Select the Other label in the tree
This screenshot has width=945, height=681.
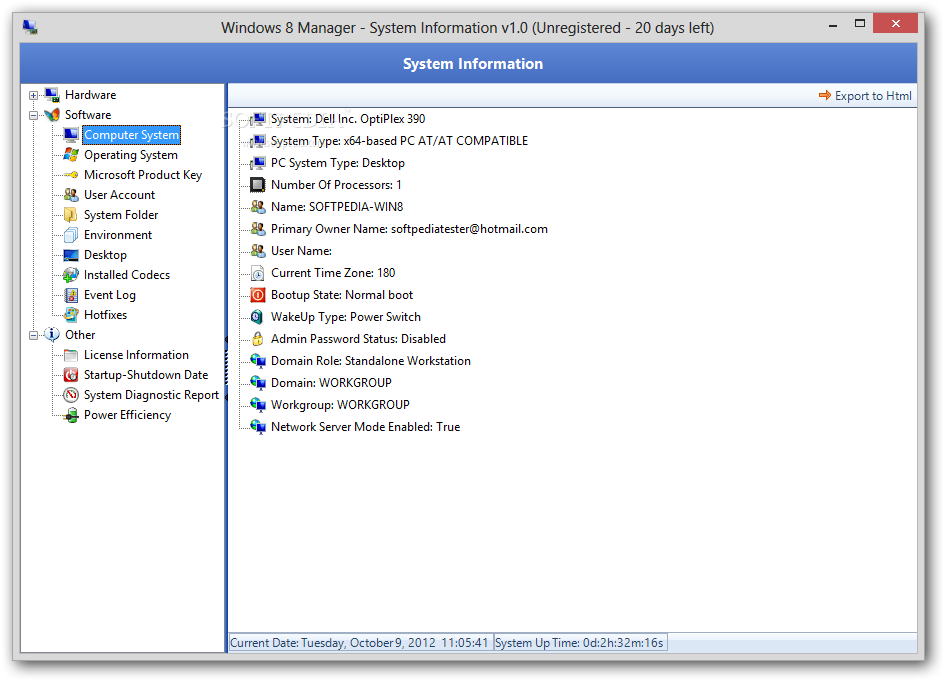click(80, 334)
